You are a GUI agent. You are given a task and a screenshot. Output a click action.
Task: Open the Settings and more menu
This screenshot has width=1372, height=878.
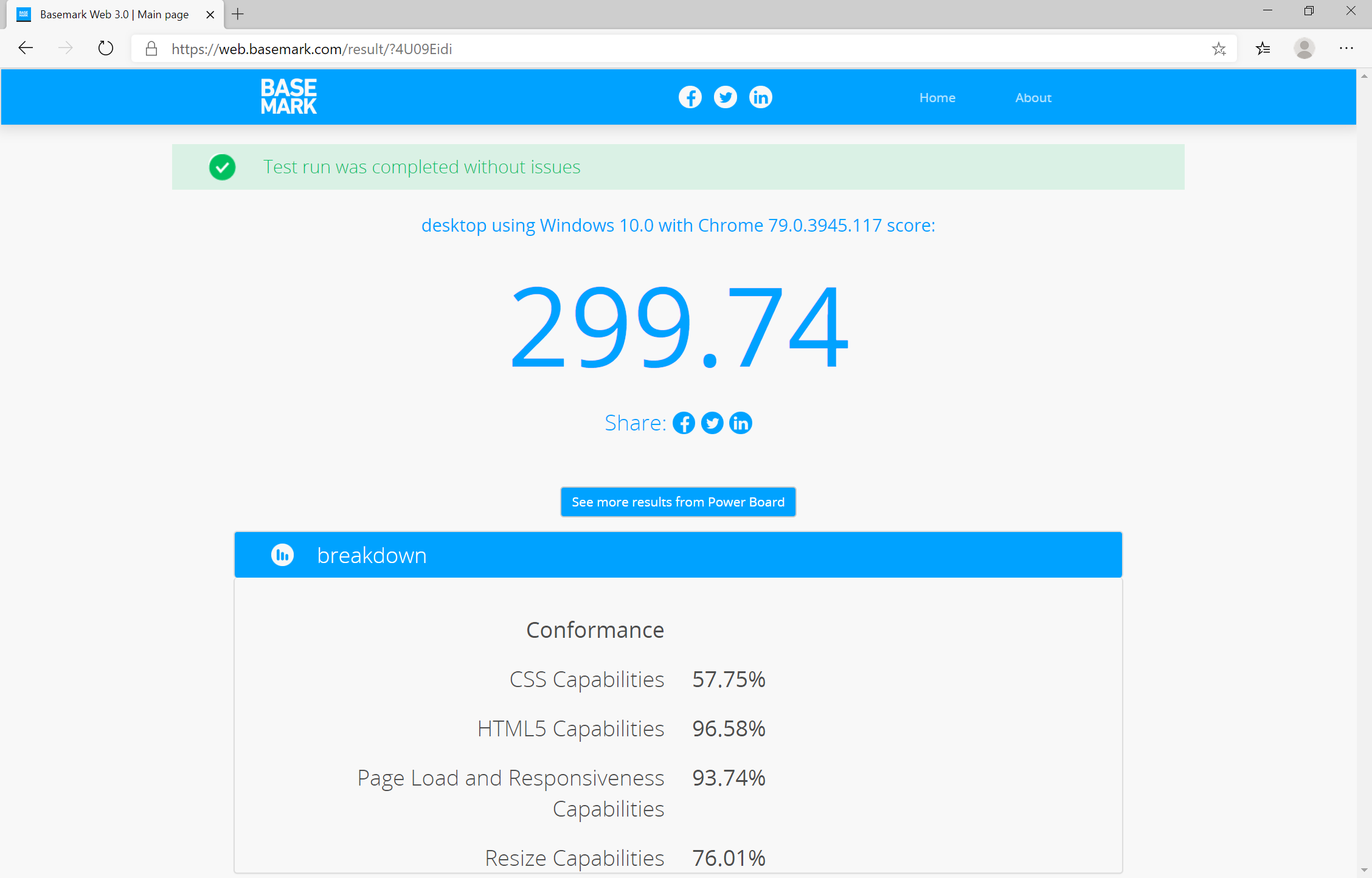click(1346, 48)
